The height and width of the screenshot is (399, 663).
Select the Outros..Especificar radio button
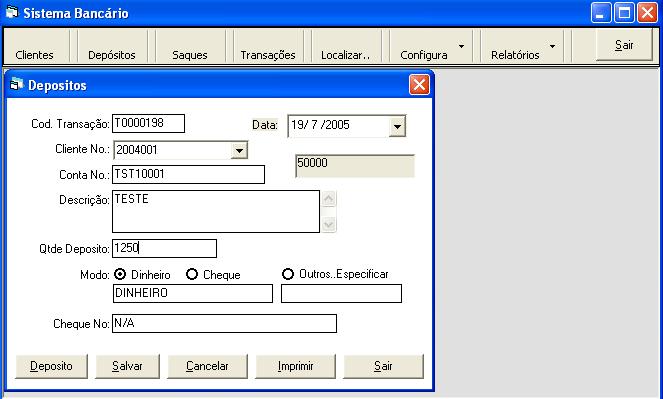click(x=288, y=274)
